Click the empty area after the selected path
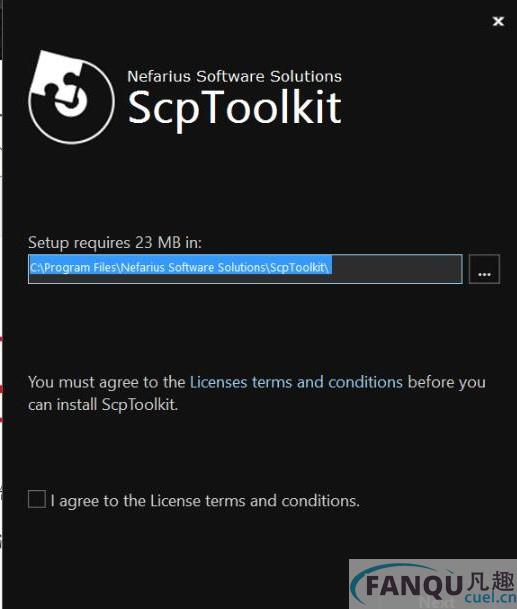Viewport: 517px width, 609px height. pos(396,269)
